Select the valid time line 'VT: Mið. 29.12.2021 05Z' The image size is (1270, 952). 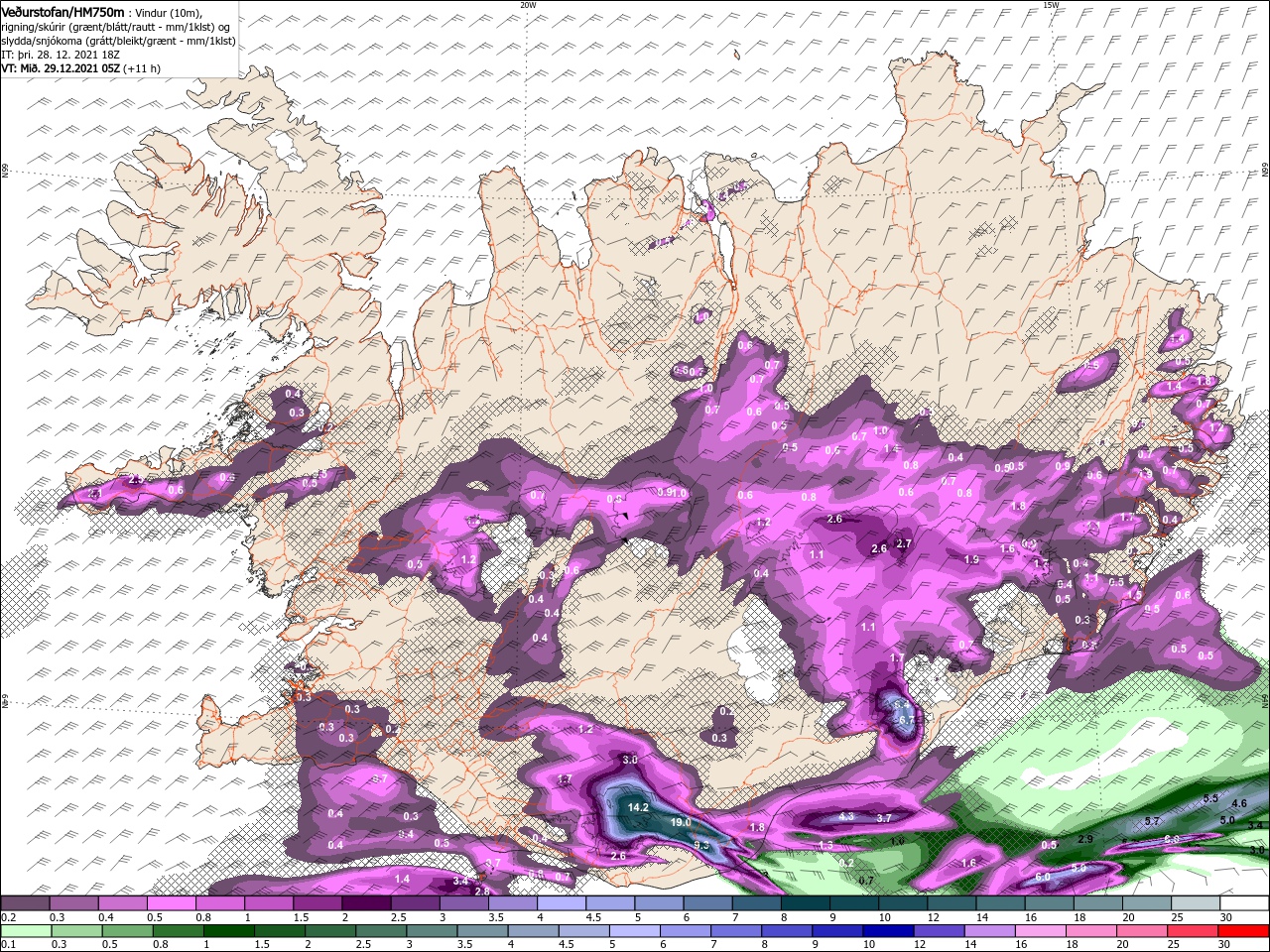pyautogui.click(x=61, y=68)
